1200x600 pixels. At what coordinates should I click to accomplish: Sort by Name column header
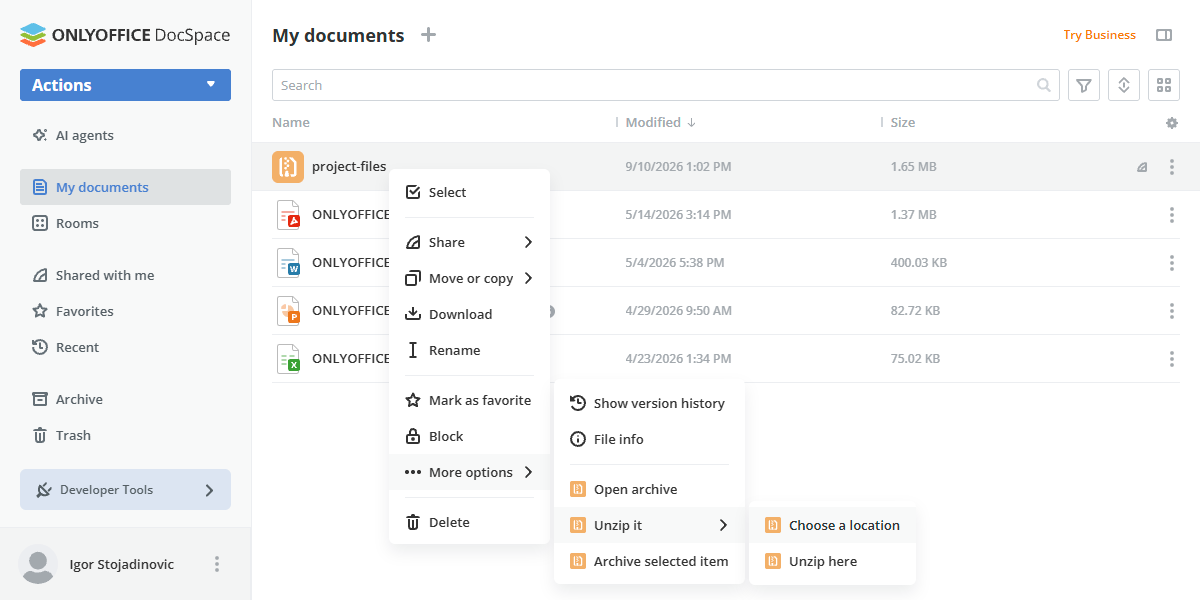coord(291,122)
